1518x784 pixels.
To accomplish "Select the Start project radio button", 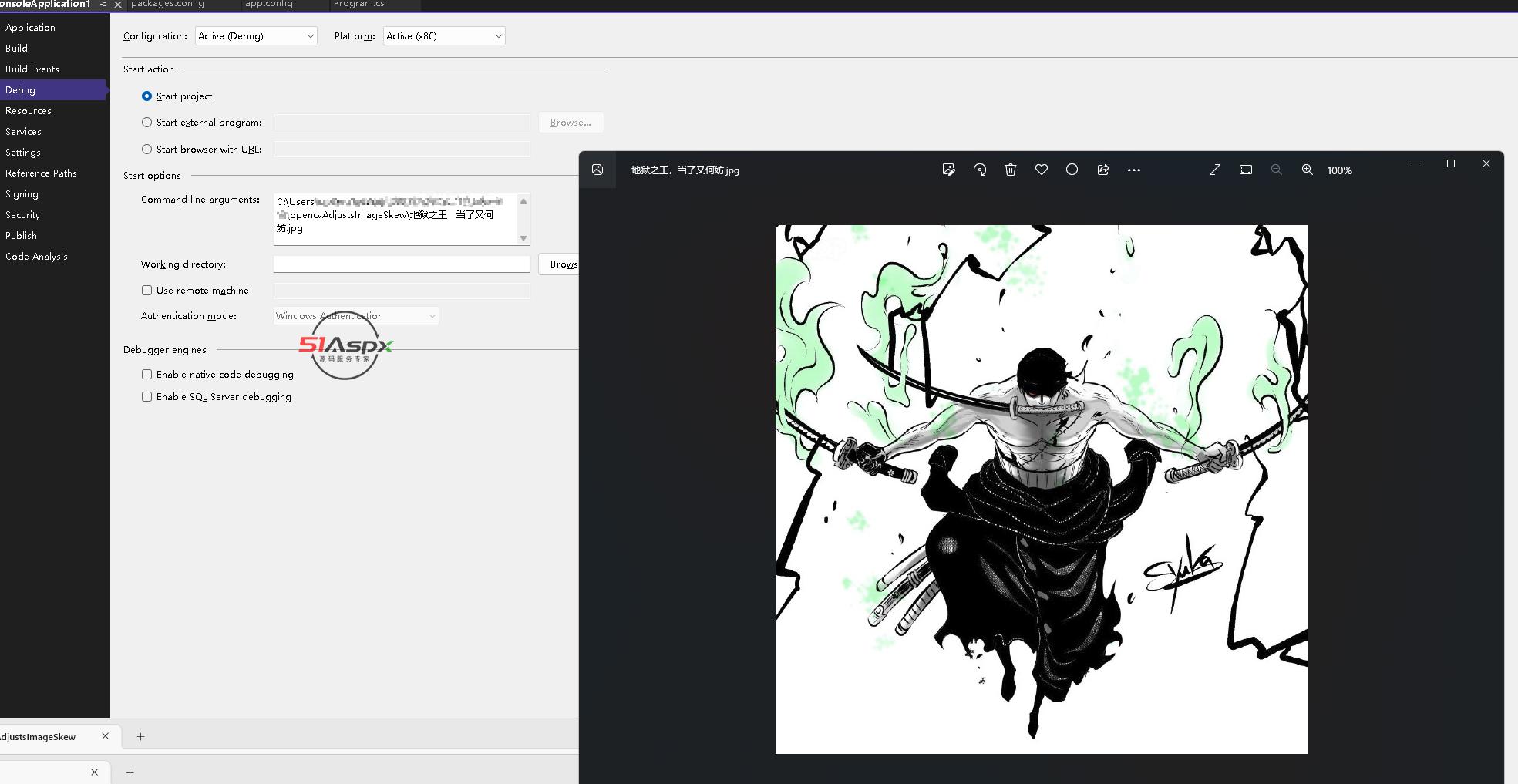I will tap(146, 96).
